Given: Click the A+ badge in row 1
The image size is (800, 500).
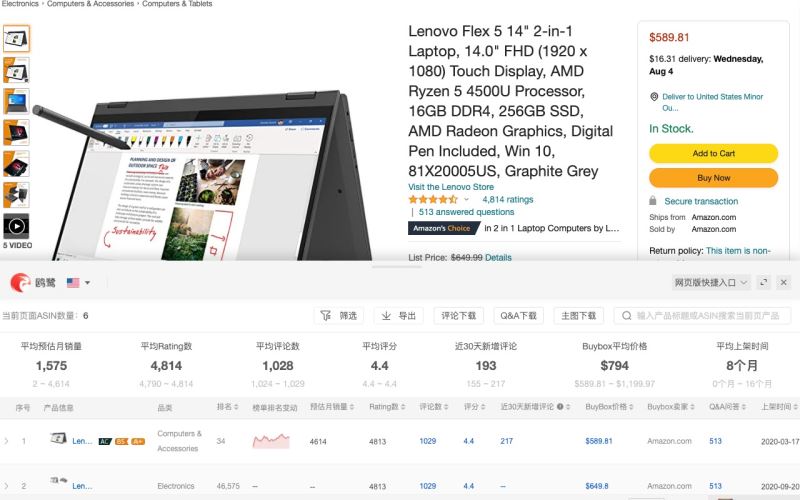Looking at the screenshot, I should (138, 441).
